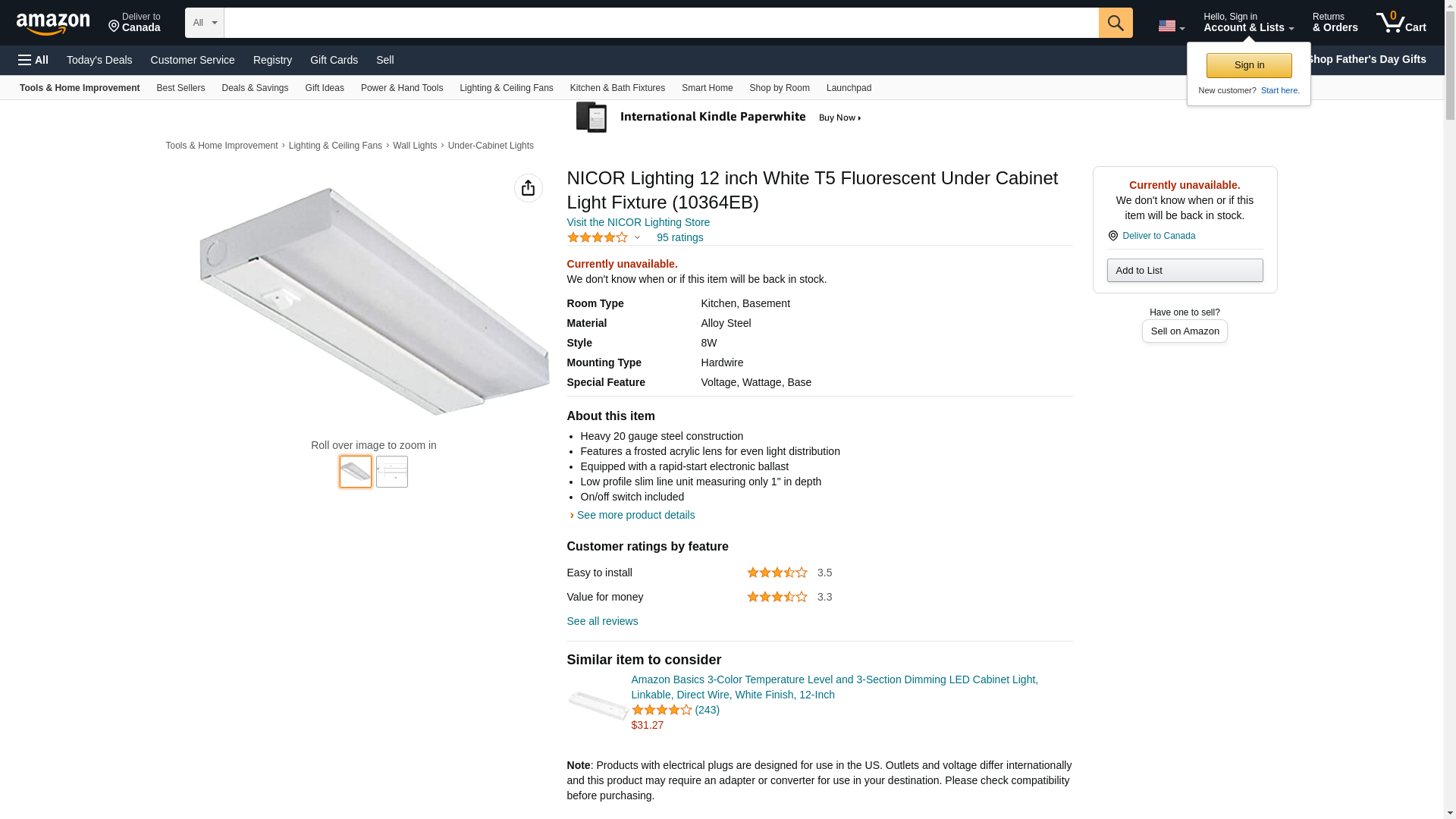
Task: Expand the search category All dropdown
Action: click(204, 23)
